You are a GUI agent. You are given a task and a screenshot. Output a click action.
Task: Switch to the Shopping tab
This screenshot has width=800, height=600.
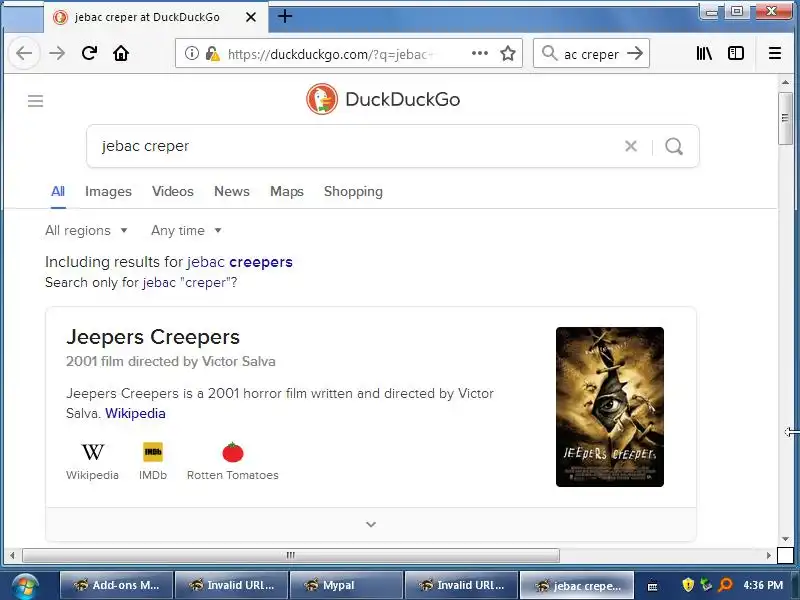point(353,191)
